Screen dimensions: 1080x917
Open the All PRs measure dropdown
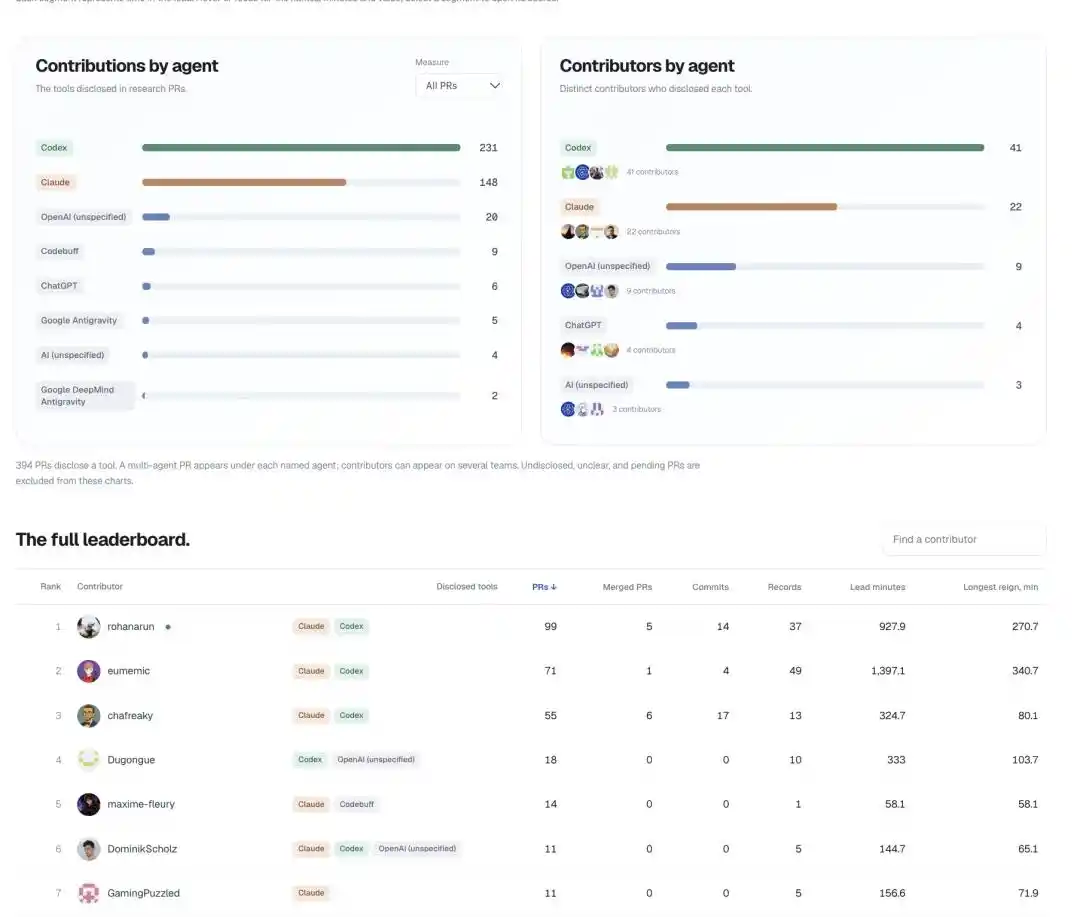tap(461, 85)
